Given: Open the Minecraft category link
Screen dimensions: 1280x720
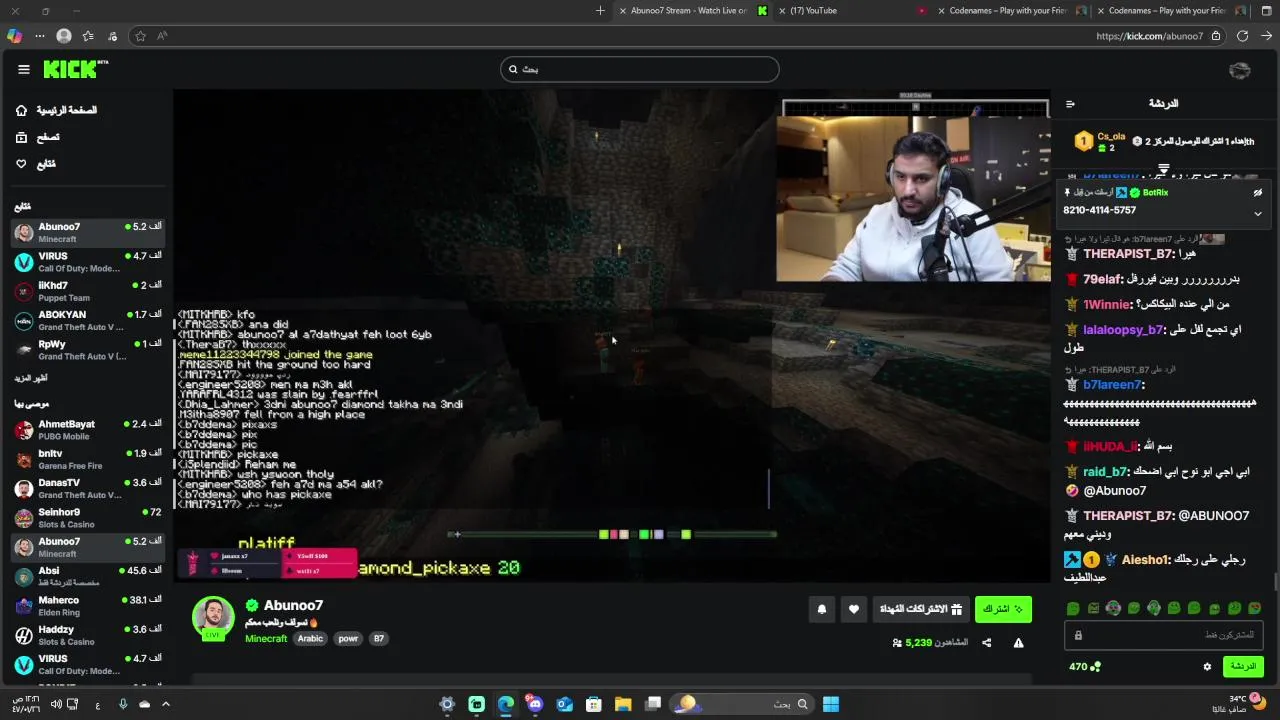Looking at the screenshot, I should pos(266,638).
